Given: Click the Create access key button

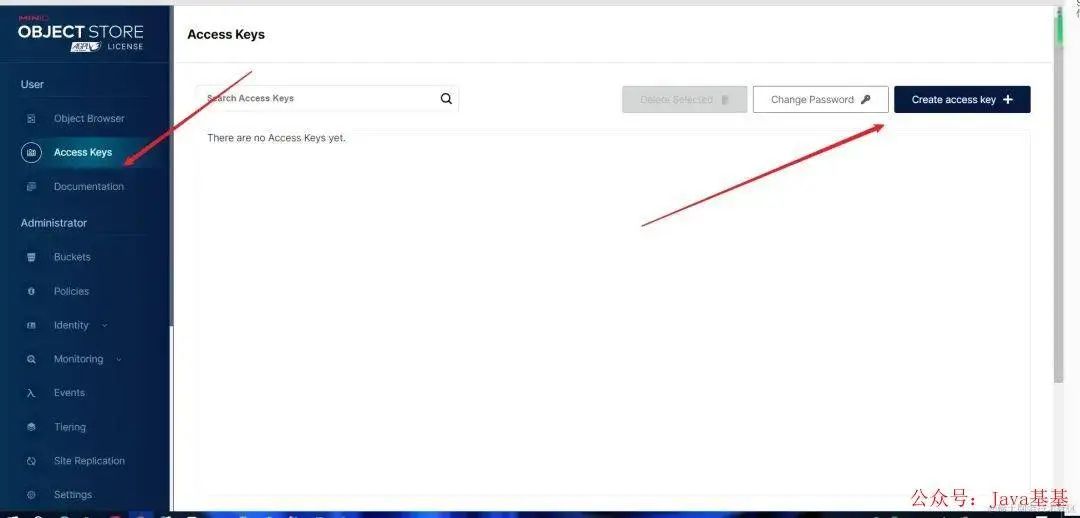Looking at the screenshot, I should (962, 99).
